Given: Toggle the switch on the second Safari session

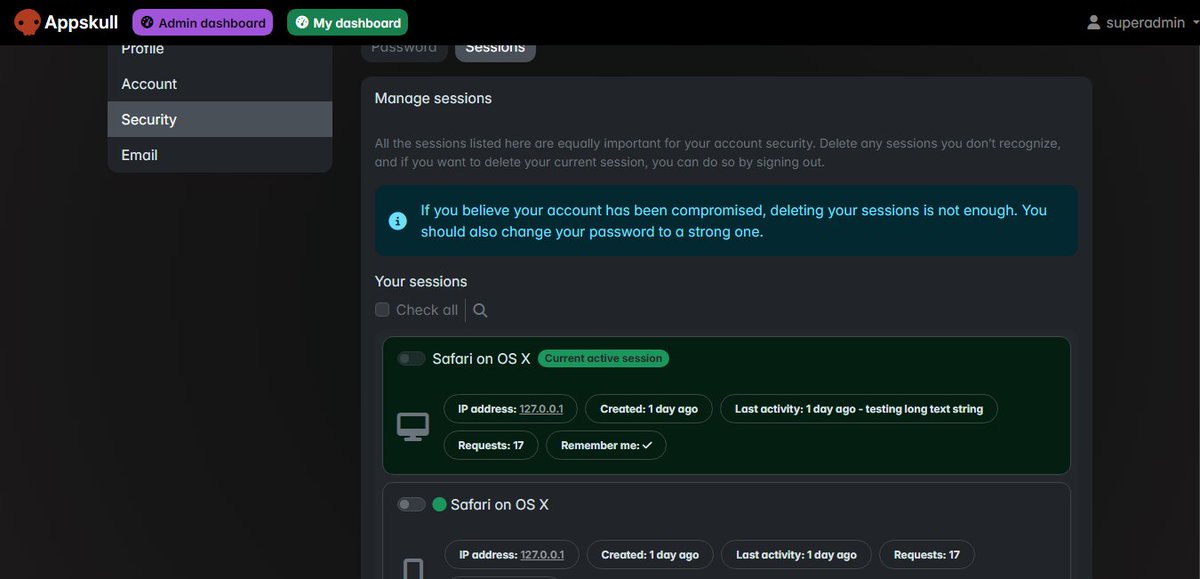Looking at the screenshot, I should coord(411,505).
